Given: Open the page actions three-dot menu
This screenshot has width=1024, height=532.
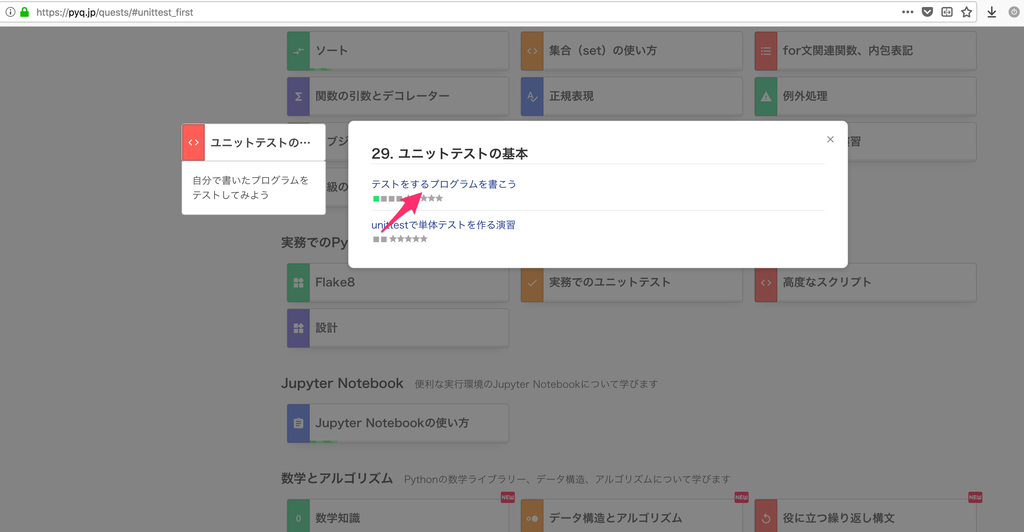Looking at the screenshot, I should [x=907, y=12].
